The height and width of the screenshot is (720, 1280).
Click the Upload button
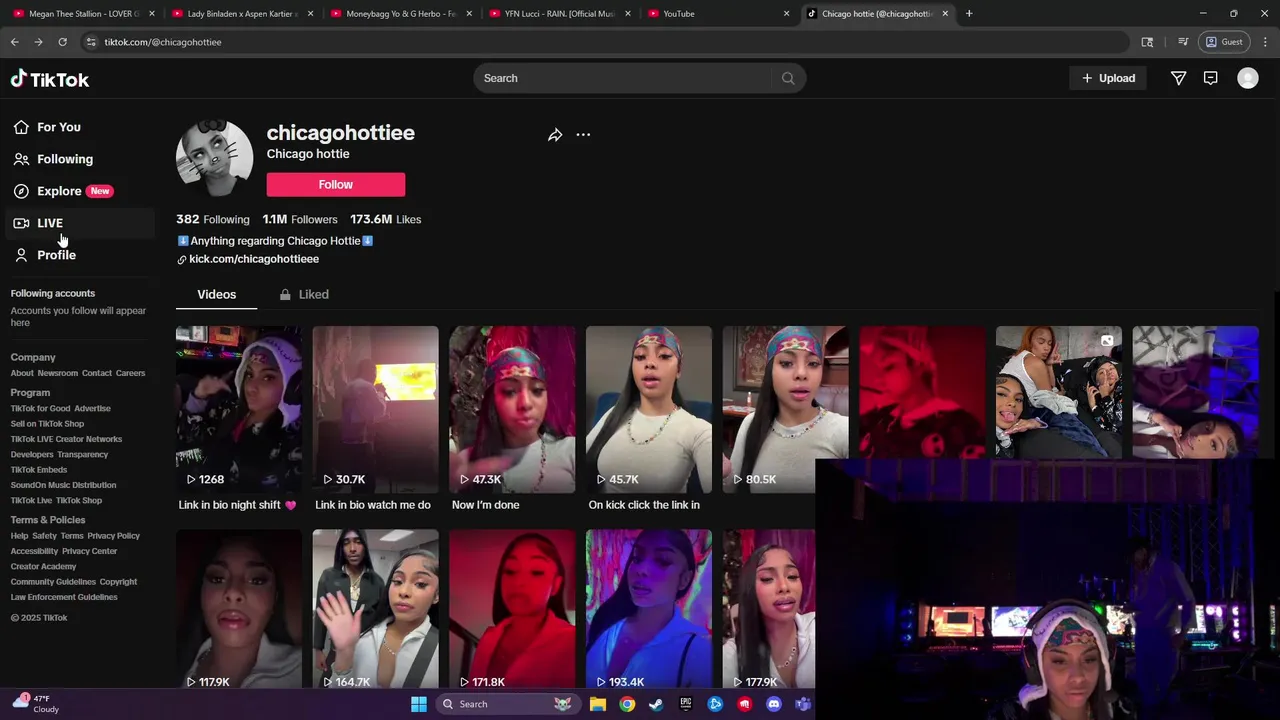coord(1108,78)
